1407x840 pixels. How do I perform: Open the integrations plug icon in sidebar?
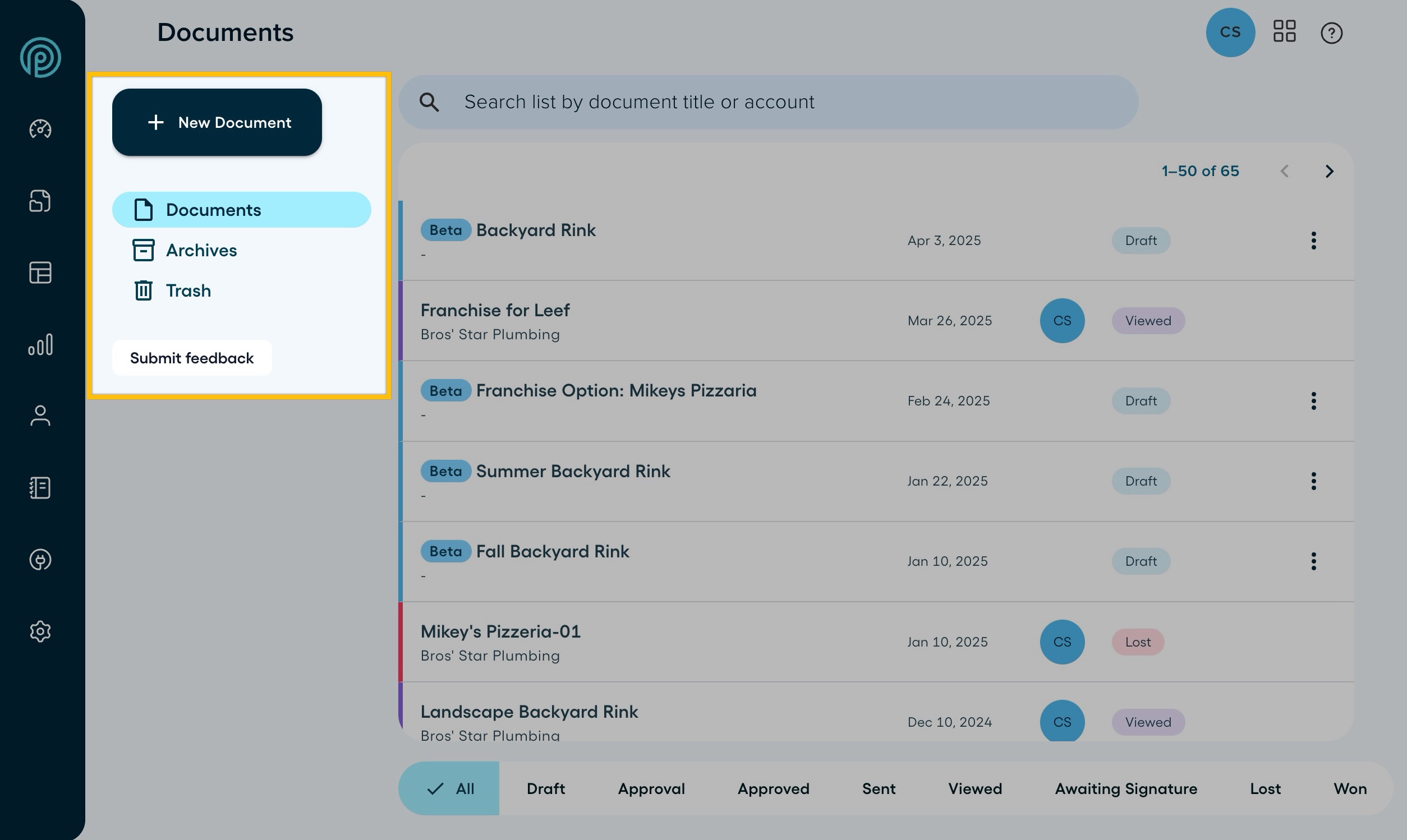(x=40, y=560)
